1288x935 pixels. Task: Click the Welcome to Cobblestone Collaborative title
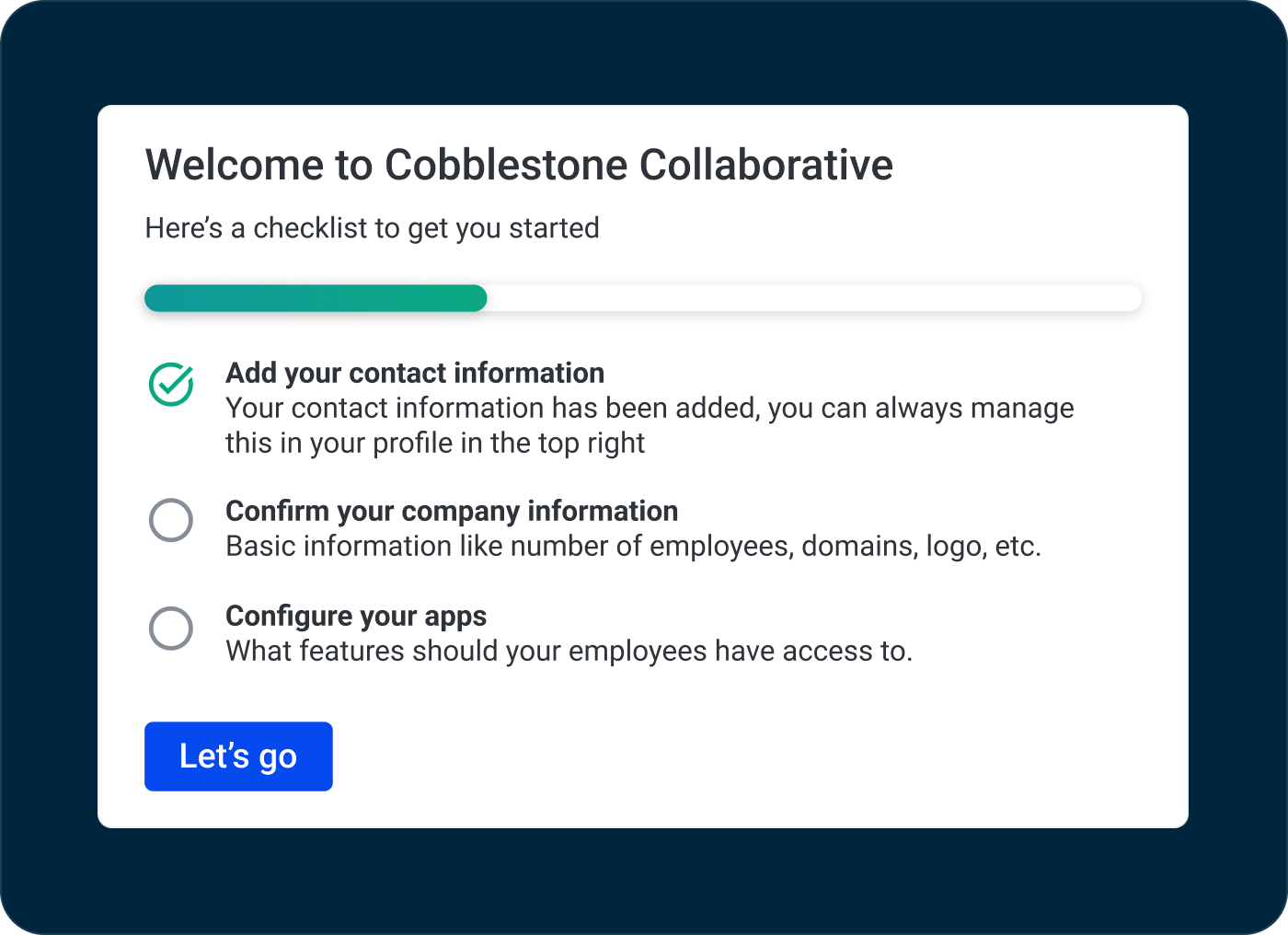click(x=518, y=165)
